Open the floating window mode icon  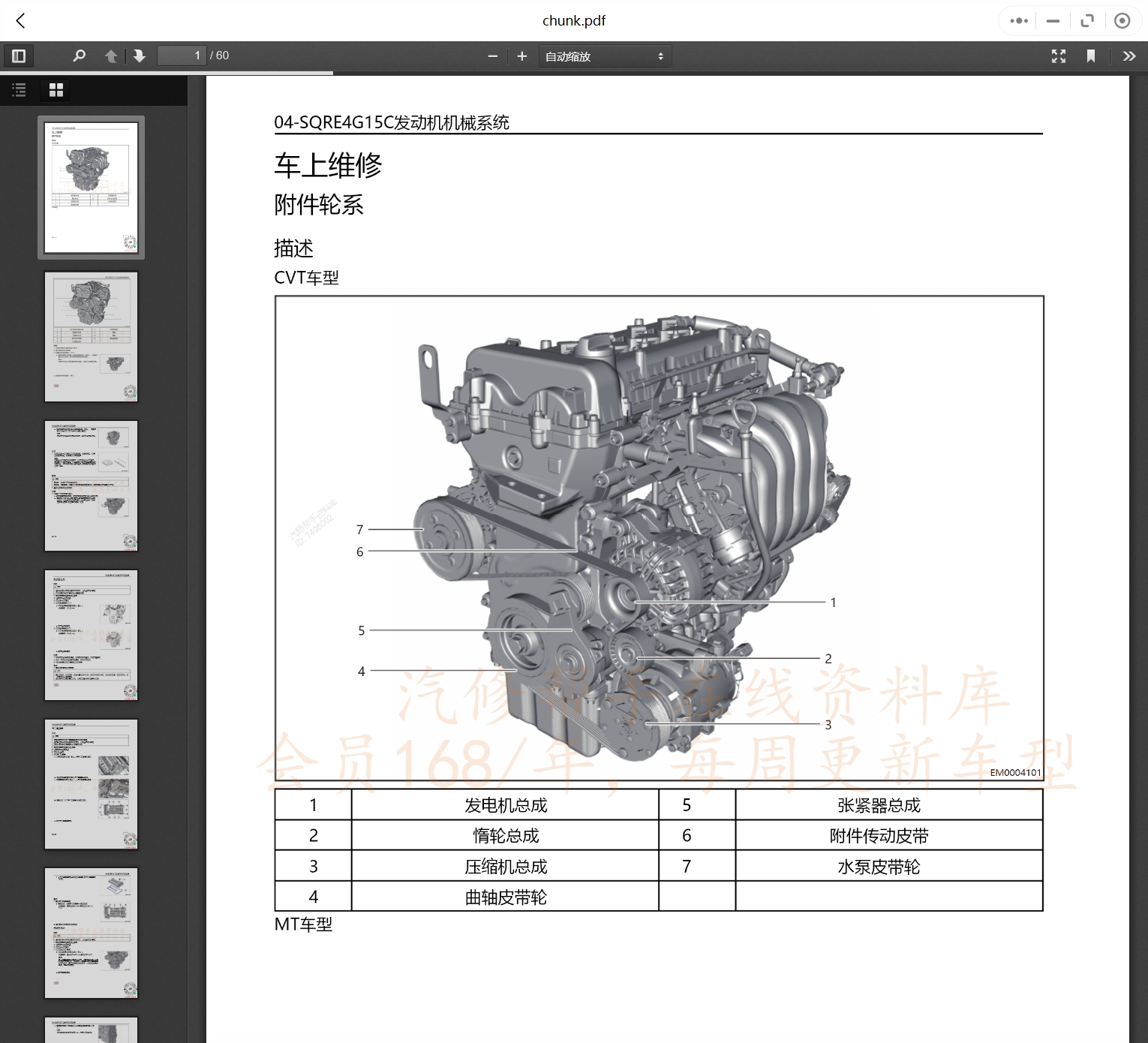point(1086,20)
